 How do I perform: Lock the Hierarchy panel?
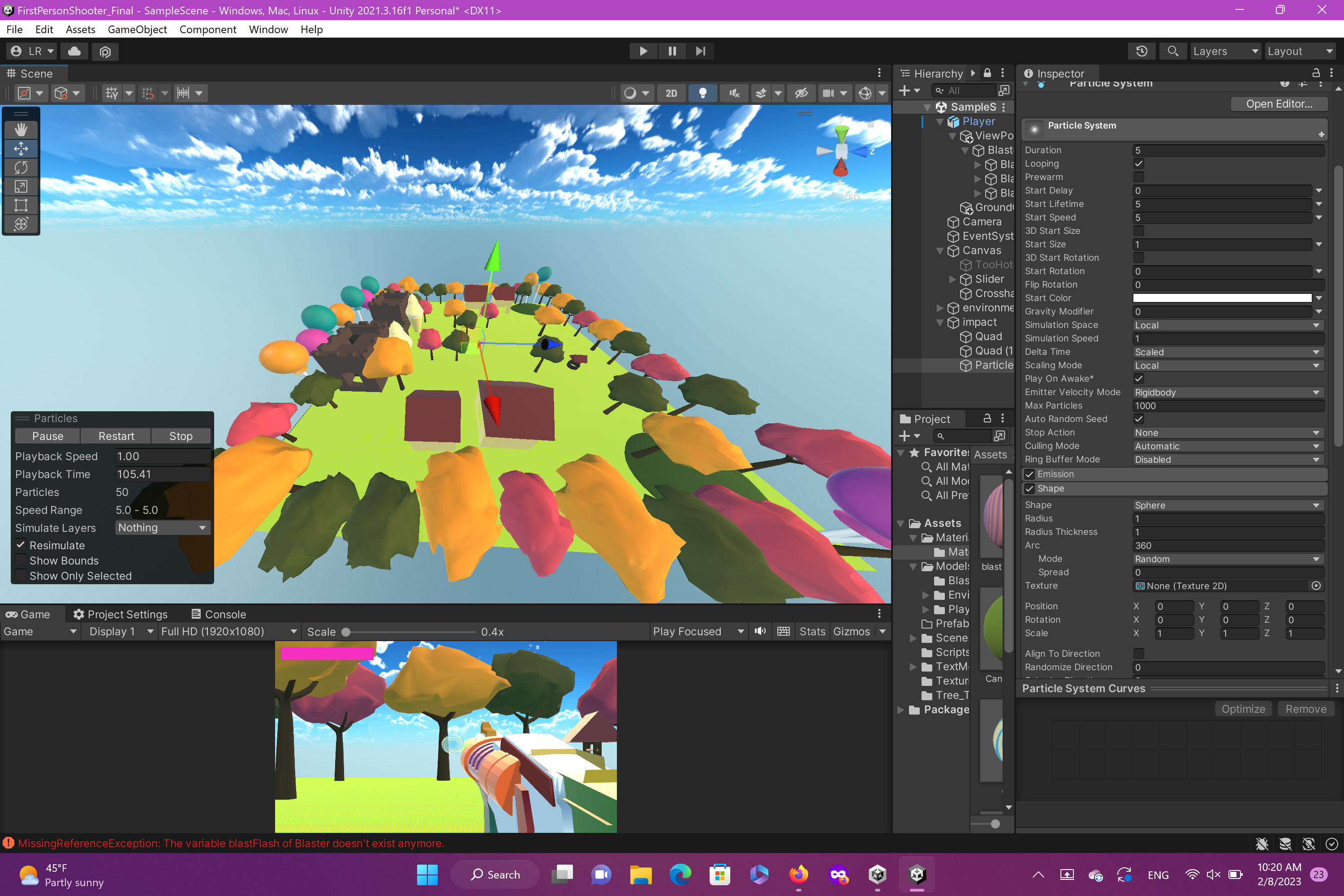[x=987, y=73]
